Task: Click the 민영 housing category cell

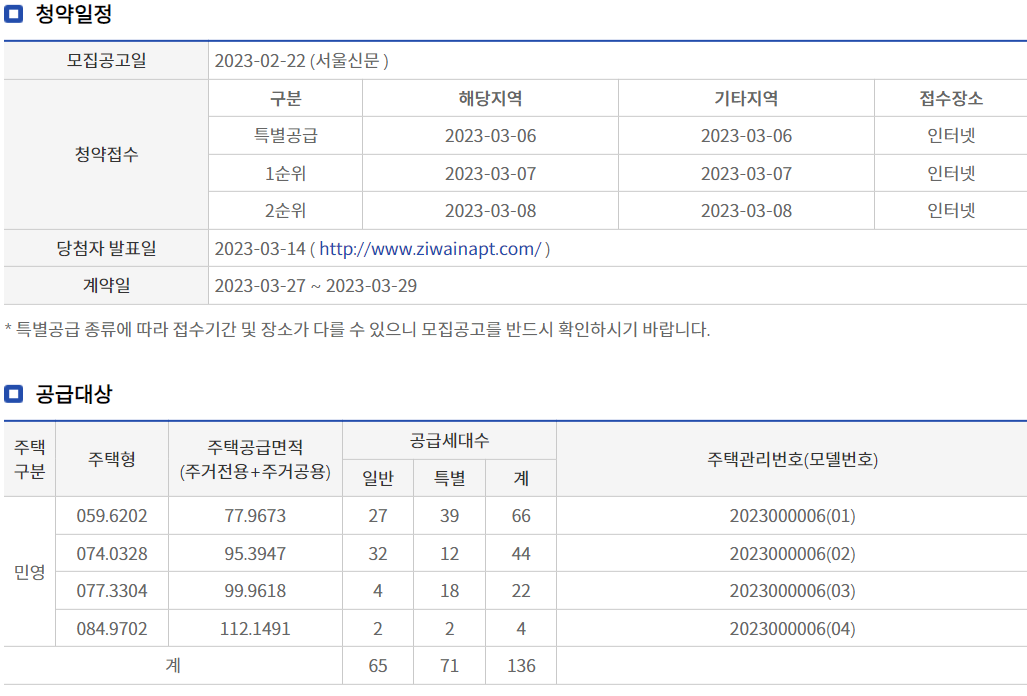Action: 29,572
